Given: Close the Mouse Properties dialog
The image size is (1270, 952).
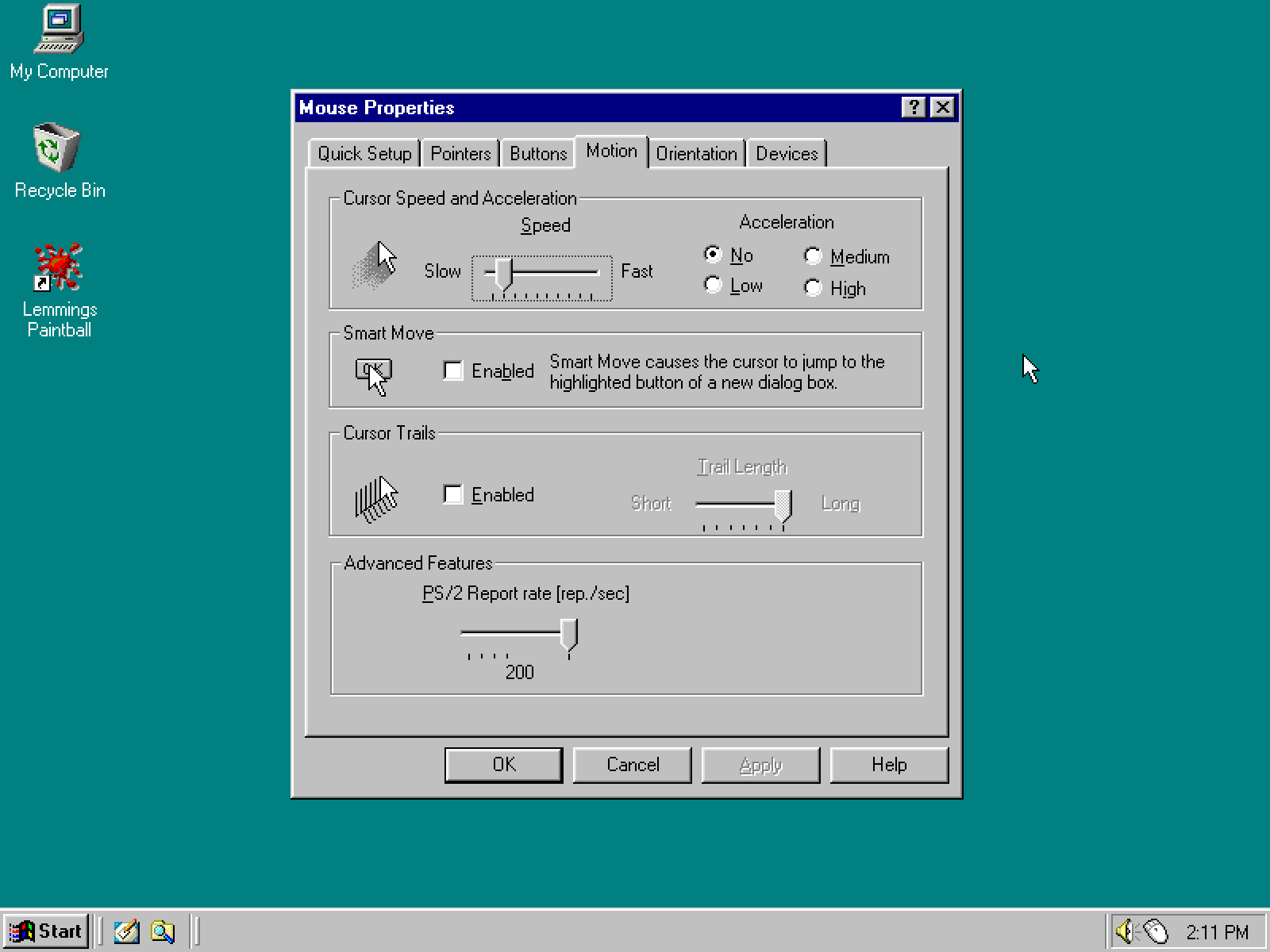Looking at the screenshot, I should tap(942, 107).
